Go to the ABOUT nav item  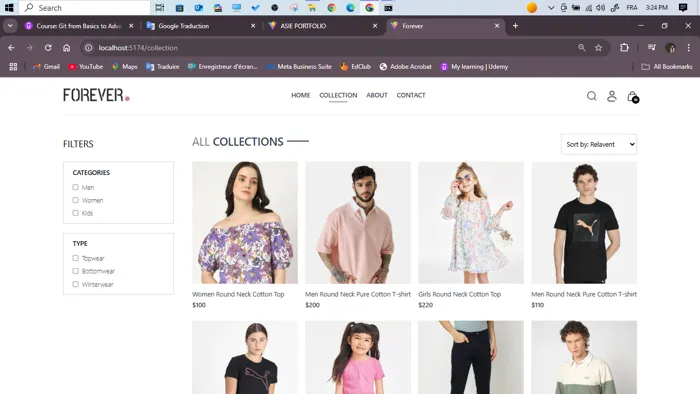point(377,95)
